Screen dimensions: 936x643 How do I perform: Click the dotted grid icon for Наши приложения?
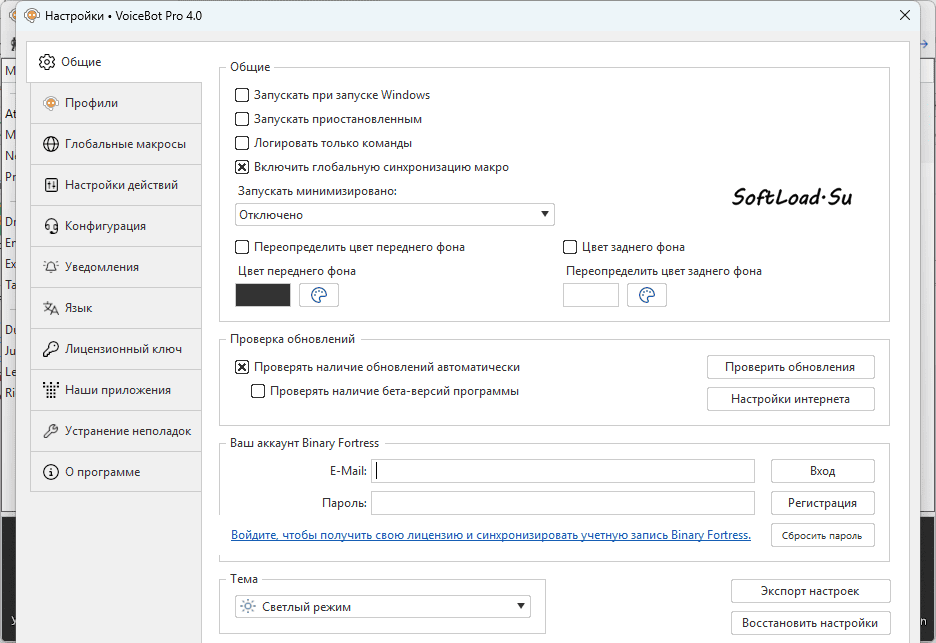coord(51,390)
